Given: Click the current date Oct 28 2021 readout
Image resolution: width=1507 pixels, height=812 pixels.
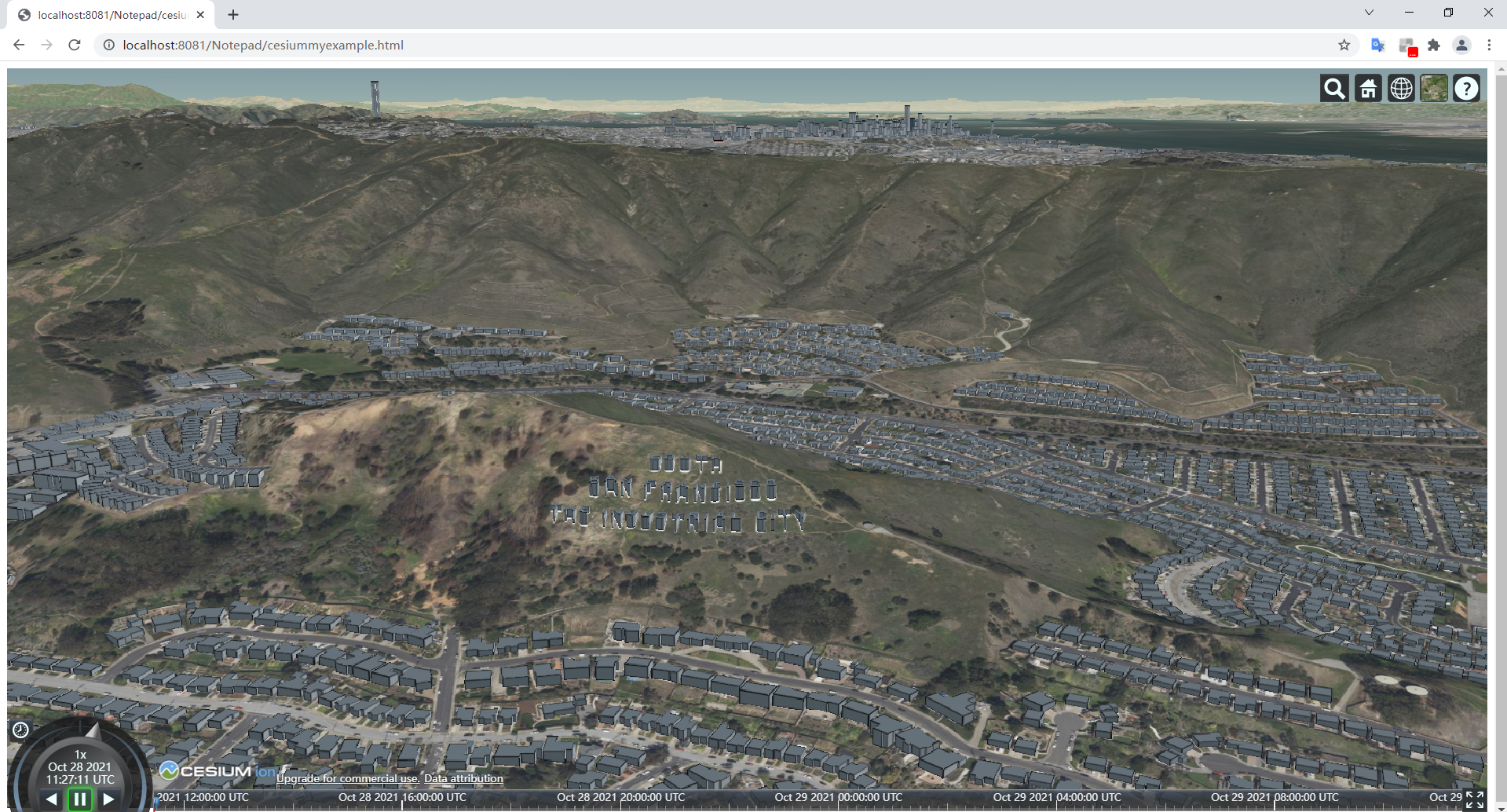Looking at the screenshot, I should (x=79, y=766).
